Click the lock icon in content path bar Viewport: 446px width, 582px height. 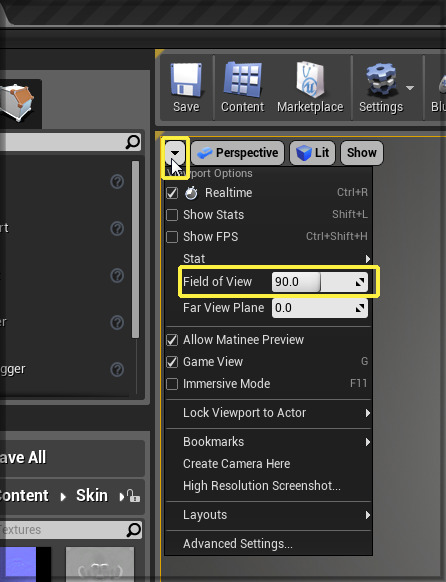133,496
